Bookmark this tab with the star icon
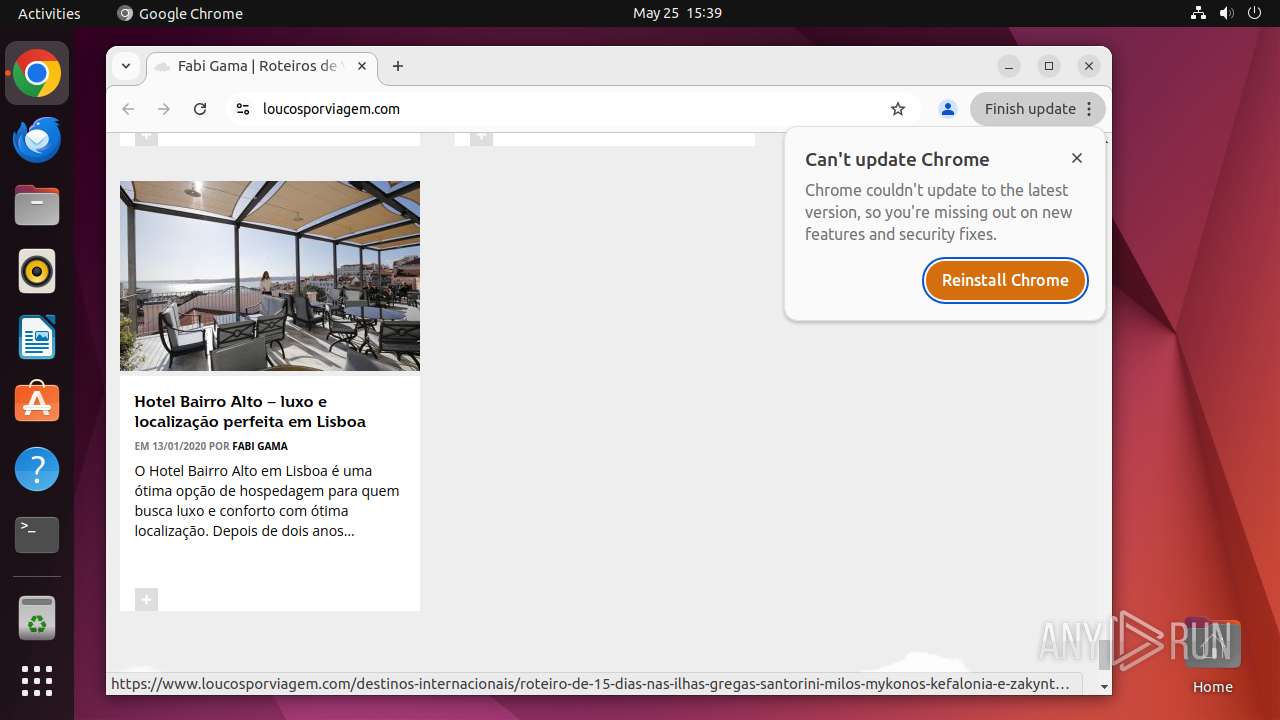The height and width of the screenshot is (720, 1280). pyautogui.click(x=898, y=109)
